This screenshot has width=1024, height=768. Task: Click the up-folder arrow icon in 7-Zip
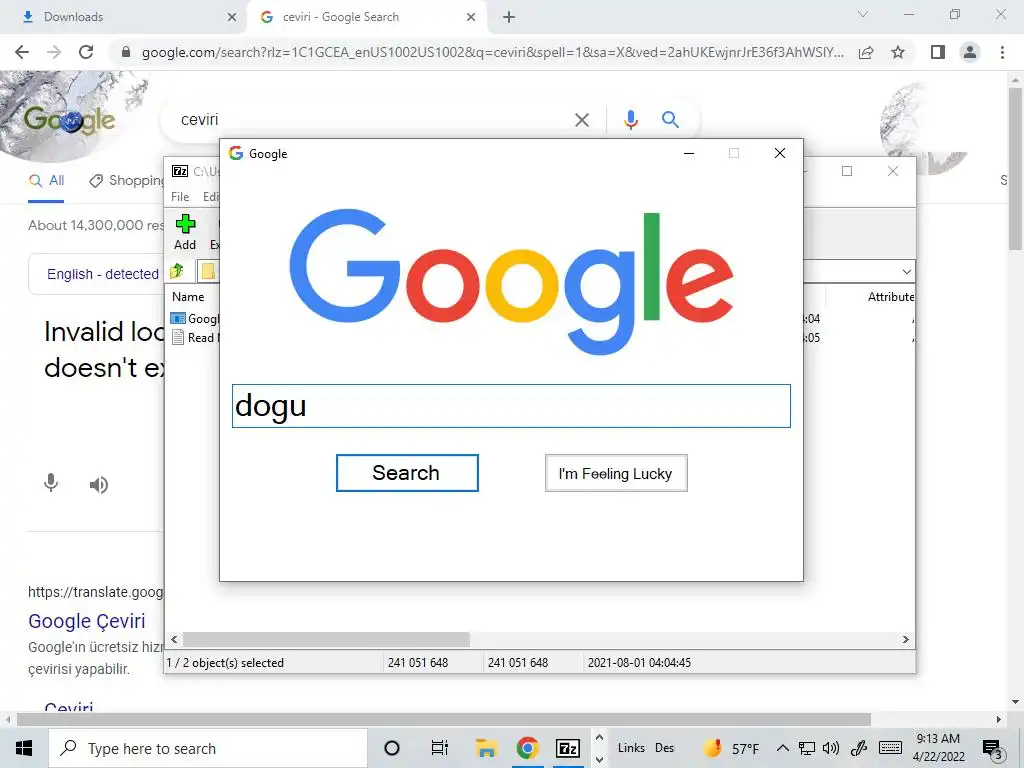pyautogui.click(x=176, y=271)
